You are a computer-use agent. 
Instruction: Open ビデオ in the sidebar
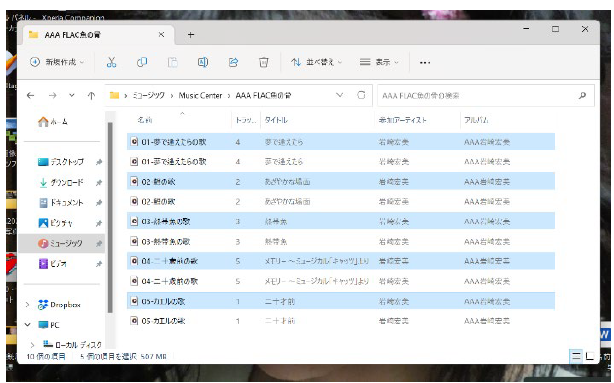tap(52, 264)
